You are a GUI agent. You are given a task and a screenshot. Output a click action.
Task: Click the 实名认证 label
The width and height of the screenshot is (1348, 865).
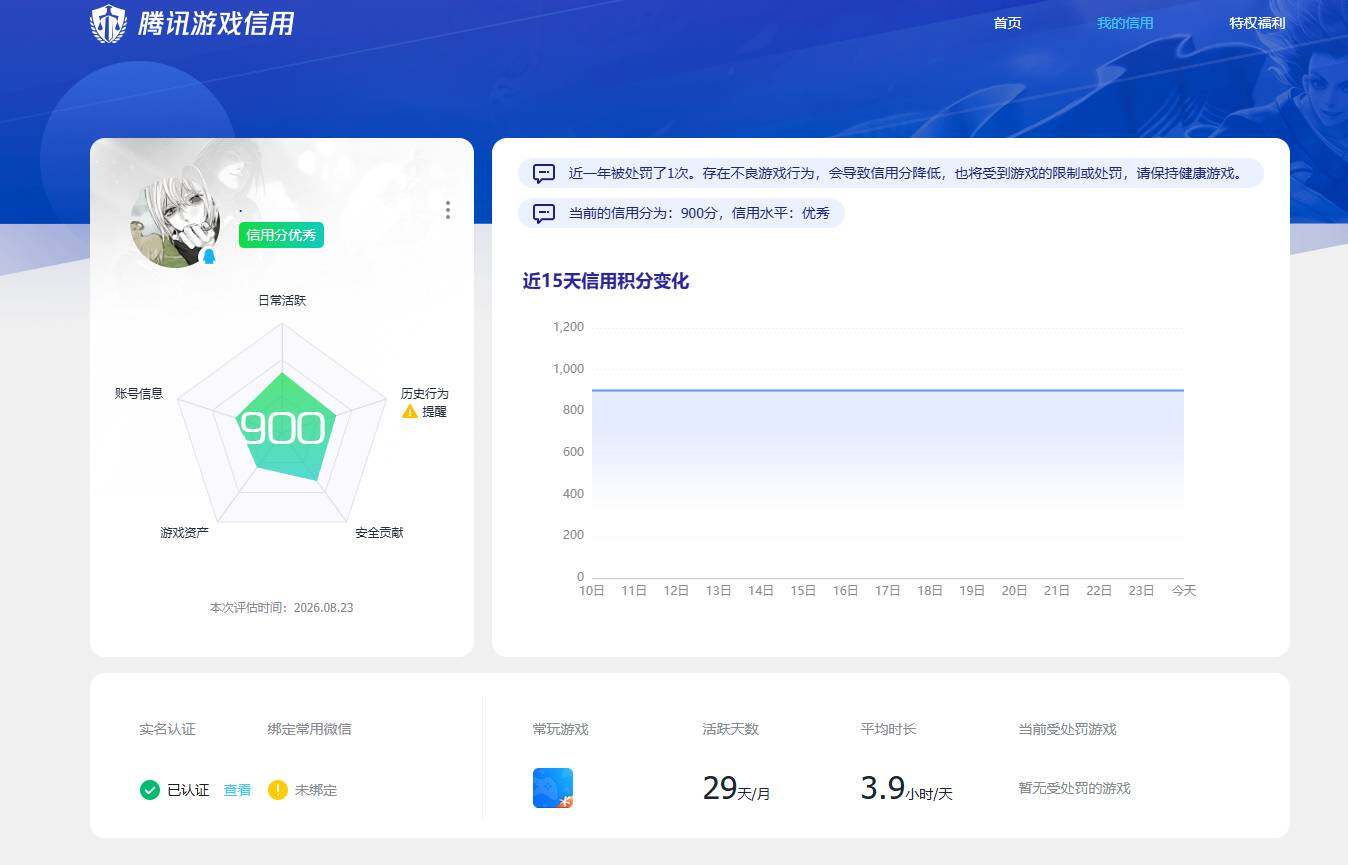[x=167, y=729]
